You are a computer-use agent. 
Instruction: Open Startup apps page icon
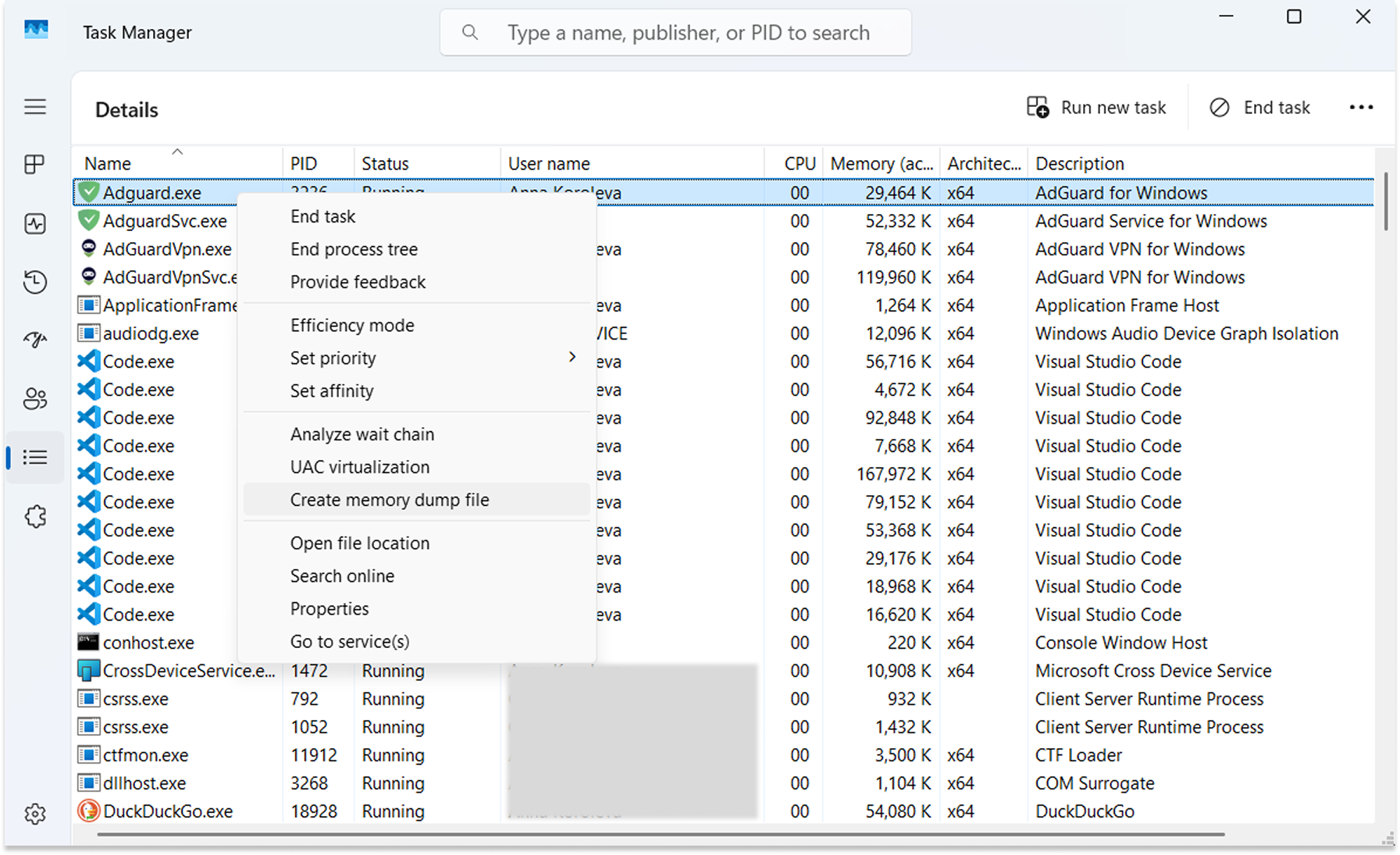tap(35, 340)
